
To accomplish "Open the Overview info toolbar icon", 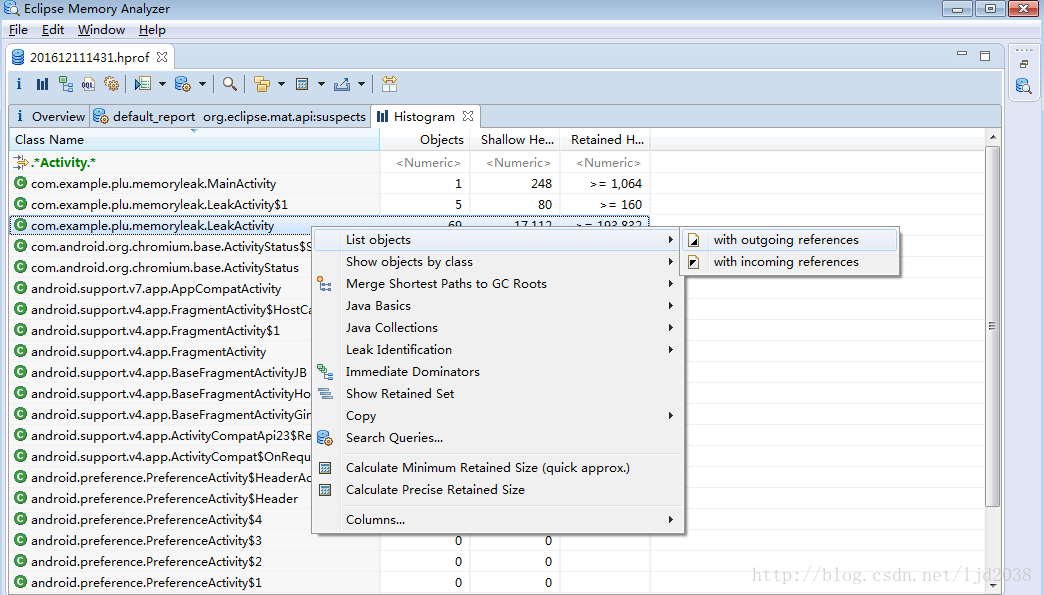I will pyautogui.click(x=19, y=84).
